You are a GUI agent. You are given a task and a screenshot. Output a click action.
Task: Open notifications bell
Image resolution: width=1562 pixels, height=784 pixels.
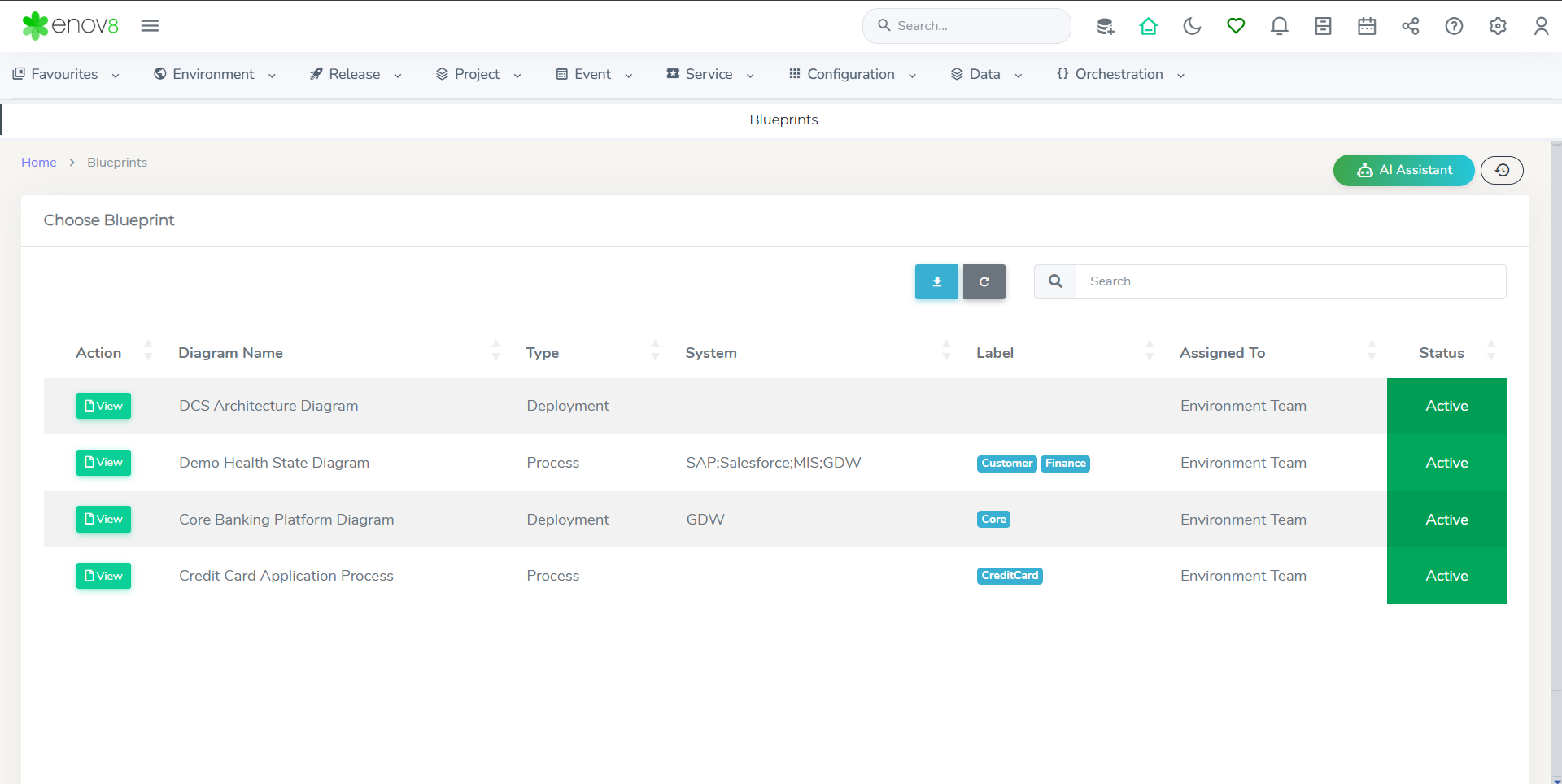click(x=1279, y=26)
